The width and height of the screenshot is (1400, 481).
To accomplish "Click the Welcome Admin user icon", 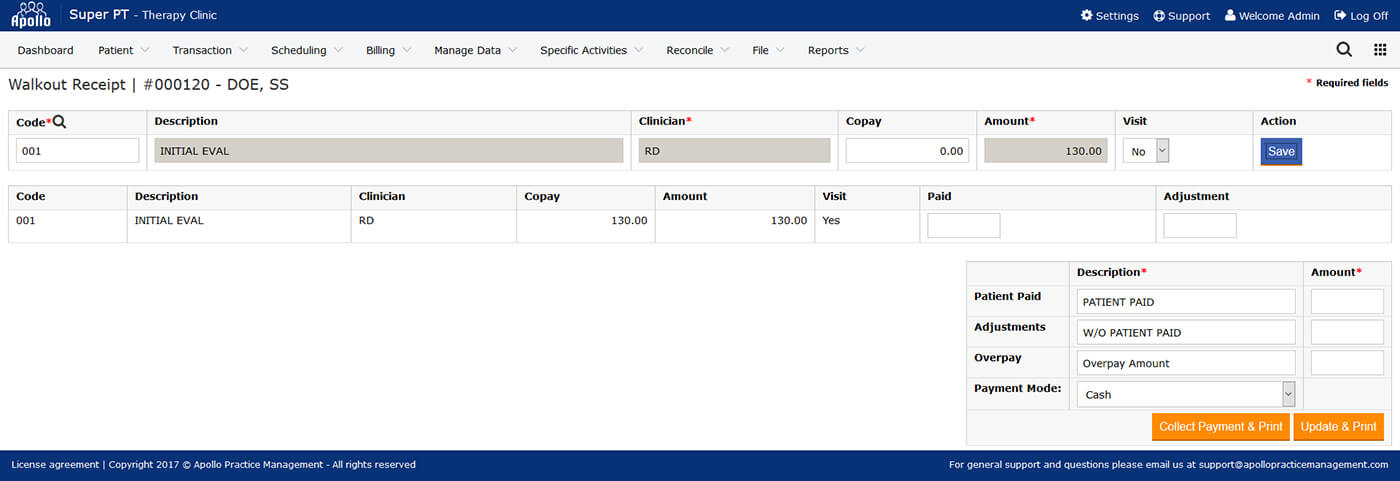I will click(x=1229, y=16).
